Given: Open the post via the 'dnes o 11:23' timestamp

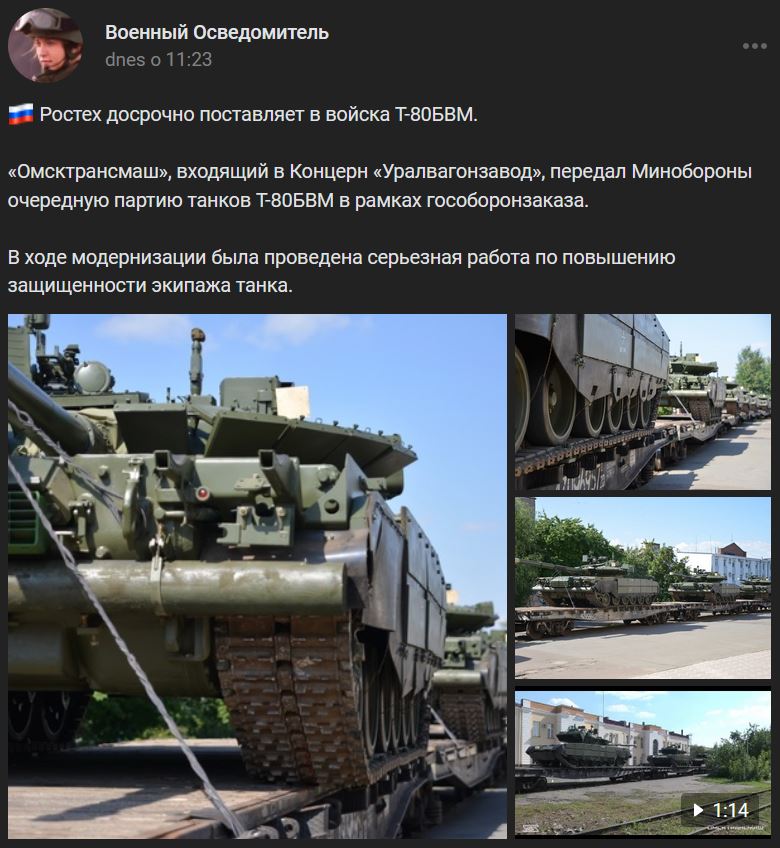Looking at the screenshot, I should coord(158,59).
